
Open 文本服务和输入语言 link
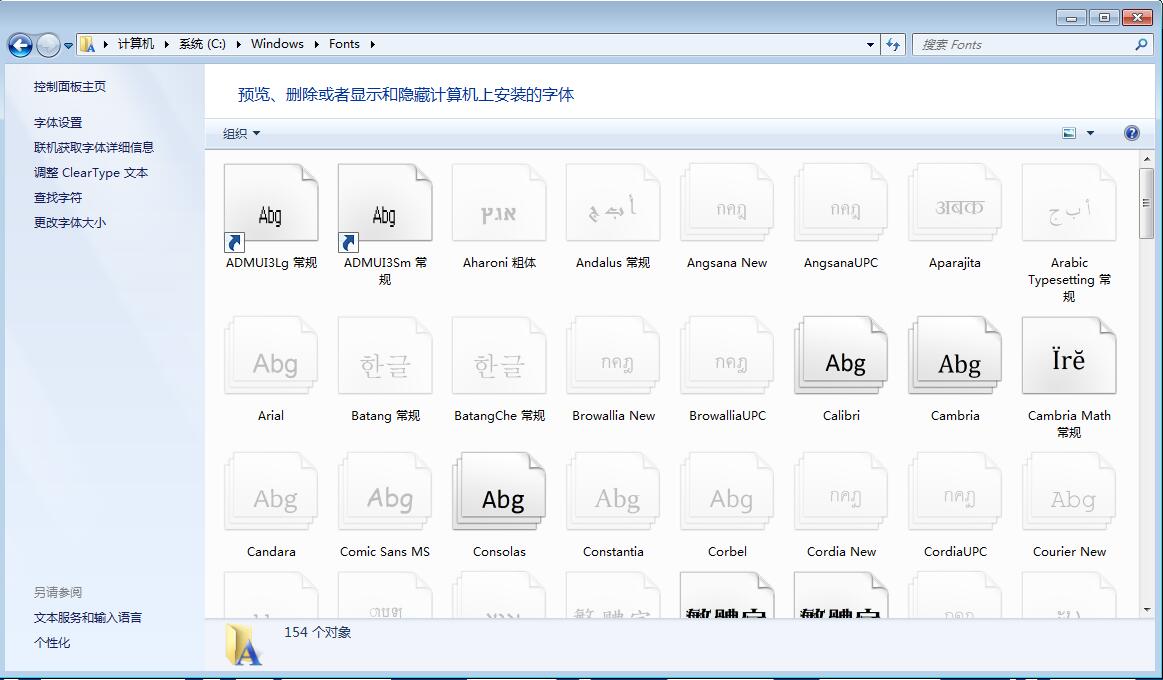tap(88, 618)
